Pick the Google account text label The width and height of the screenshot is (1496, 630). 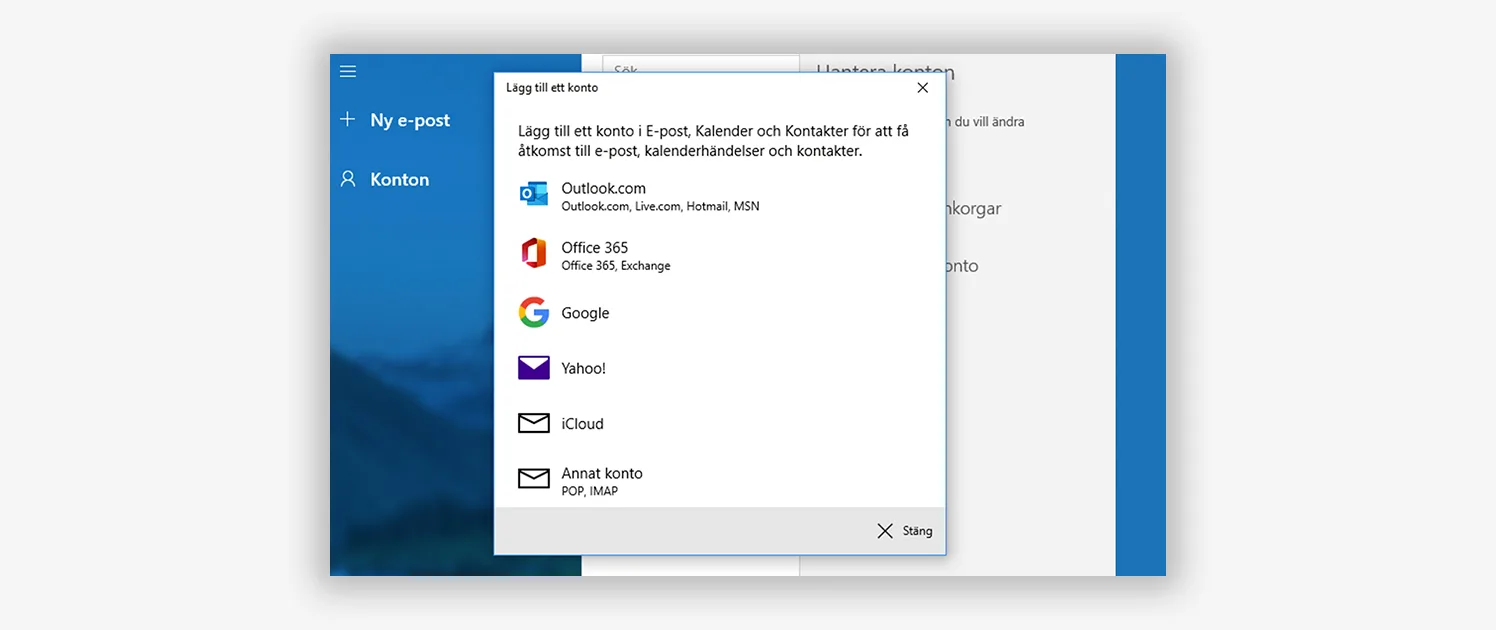(x=585, y=313)
